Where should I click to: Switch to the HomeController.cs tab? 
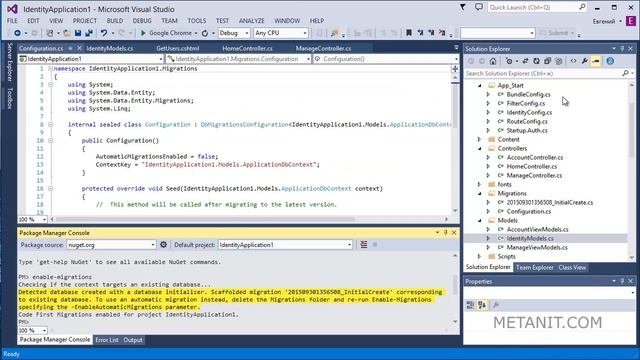click(247, 48)
